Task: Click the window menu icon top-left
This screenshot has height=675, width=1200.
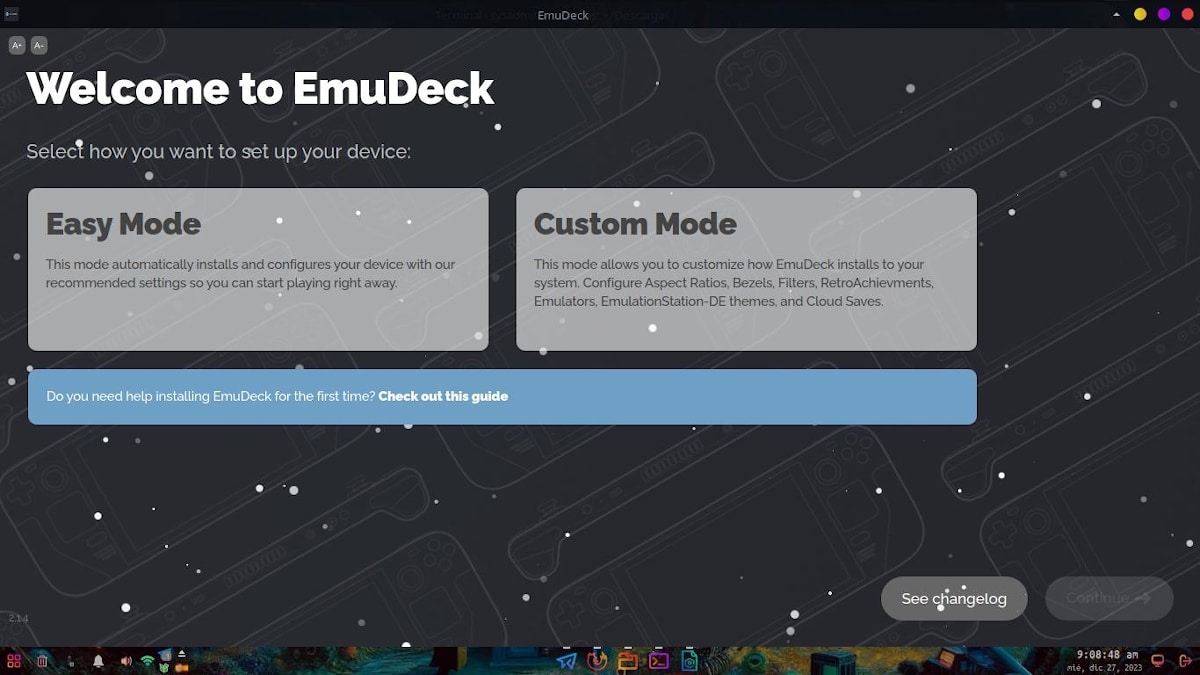Action: pos(11,14)
